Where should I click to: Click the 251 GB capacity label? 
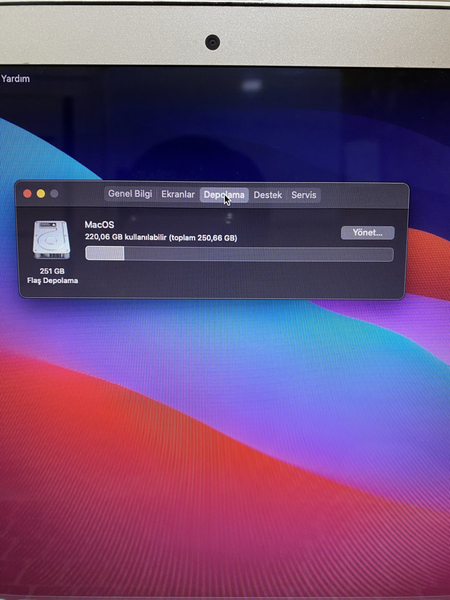(x=52, y=271)
